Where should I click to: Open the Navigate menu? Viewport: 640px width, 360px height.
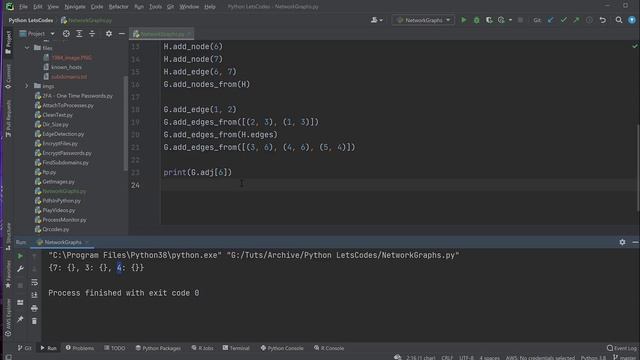click(75, 7)
